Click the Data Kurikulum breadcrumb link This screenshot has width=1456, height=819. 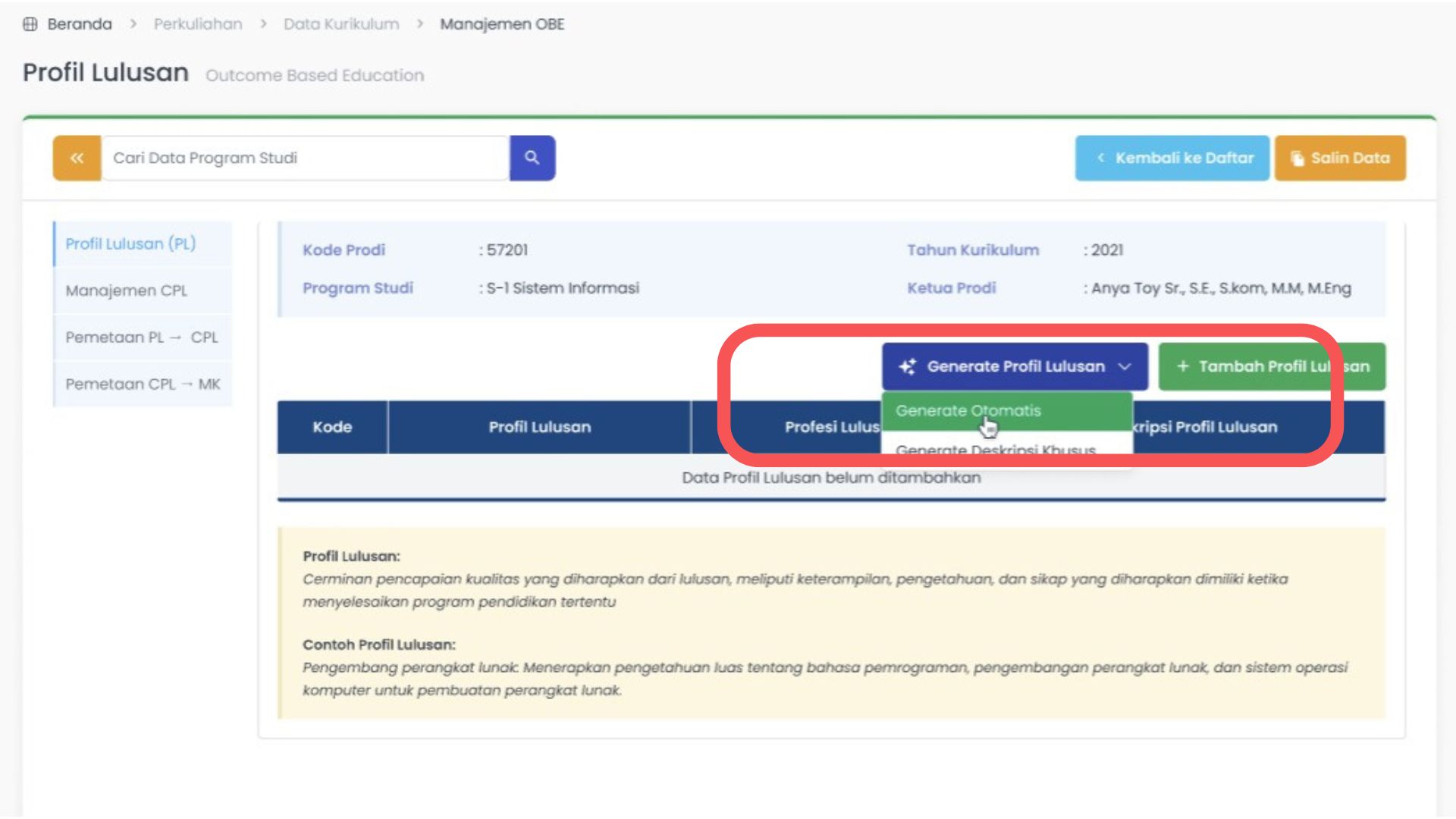click(x=341, y=24)
